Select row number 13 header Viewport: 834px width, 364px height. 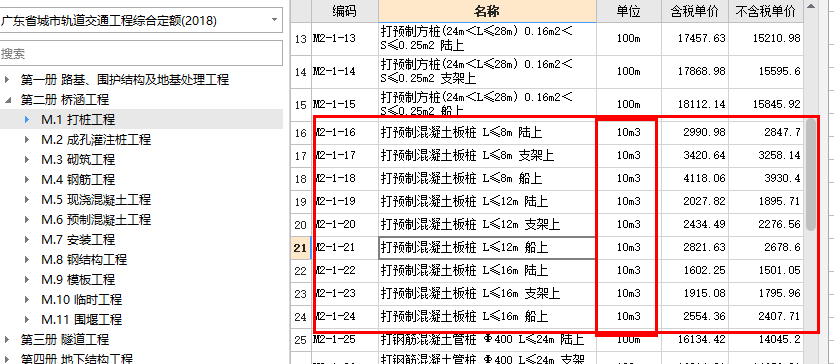click(x=301, y=39)
